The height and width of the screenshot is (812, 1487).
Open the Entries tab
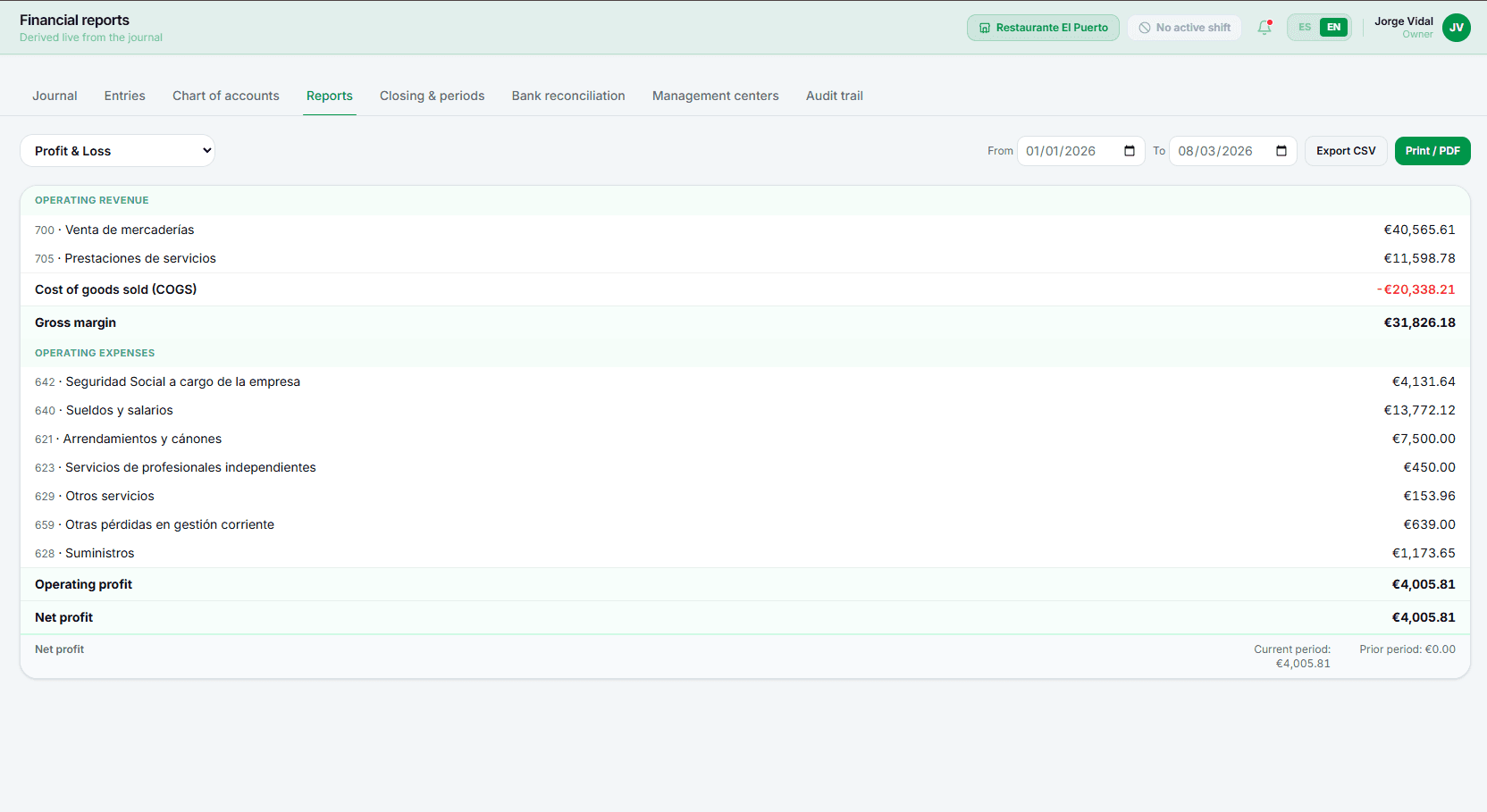point(125,96)
